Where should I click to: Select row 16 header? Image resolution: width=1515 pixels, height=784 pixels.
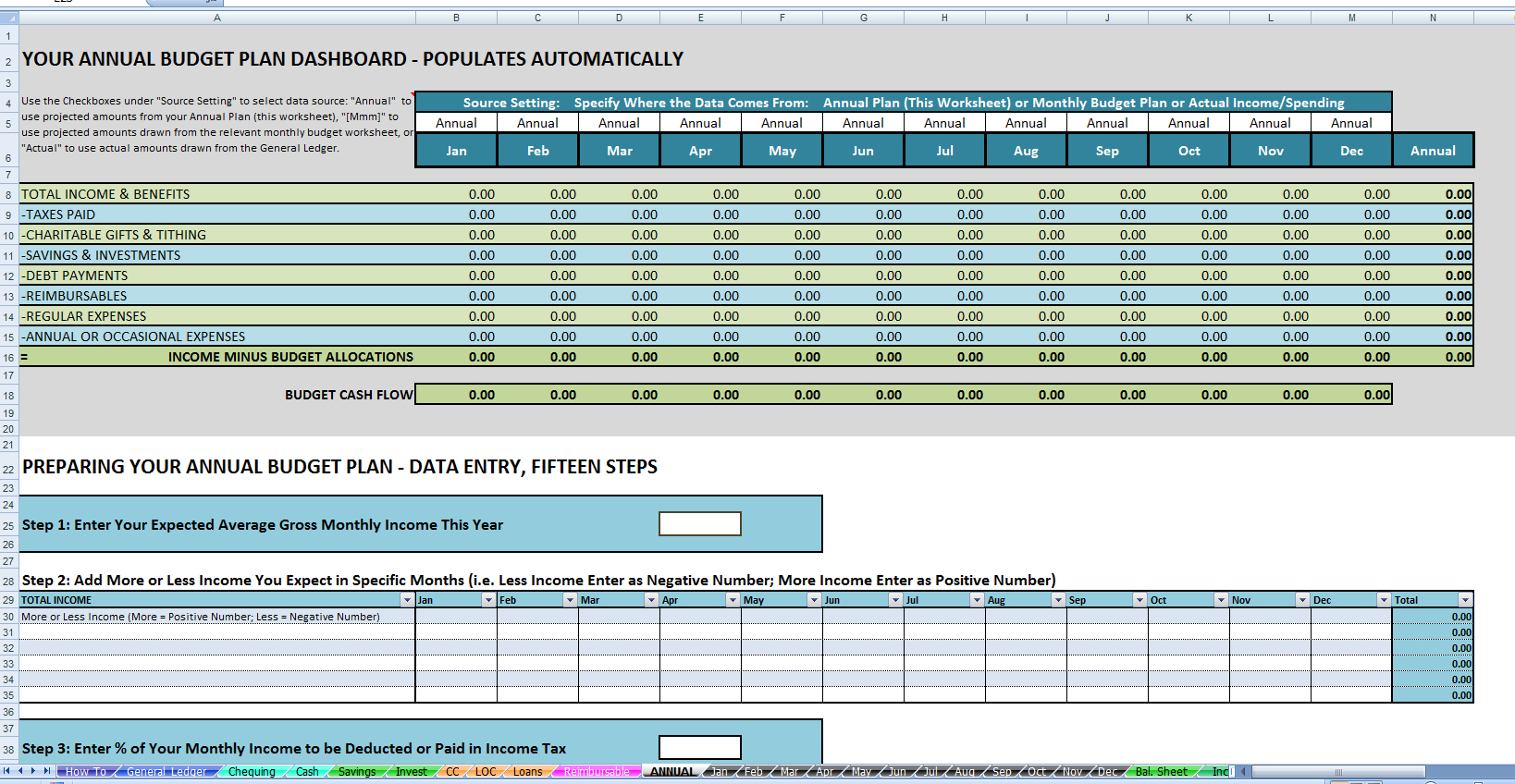9,358
